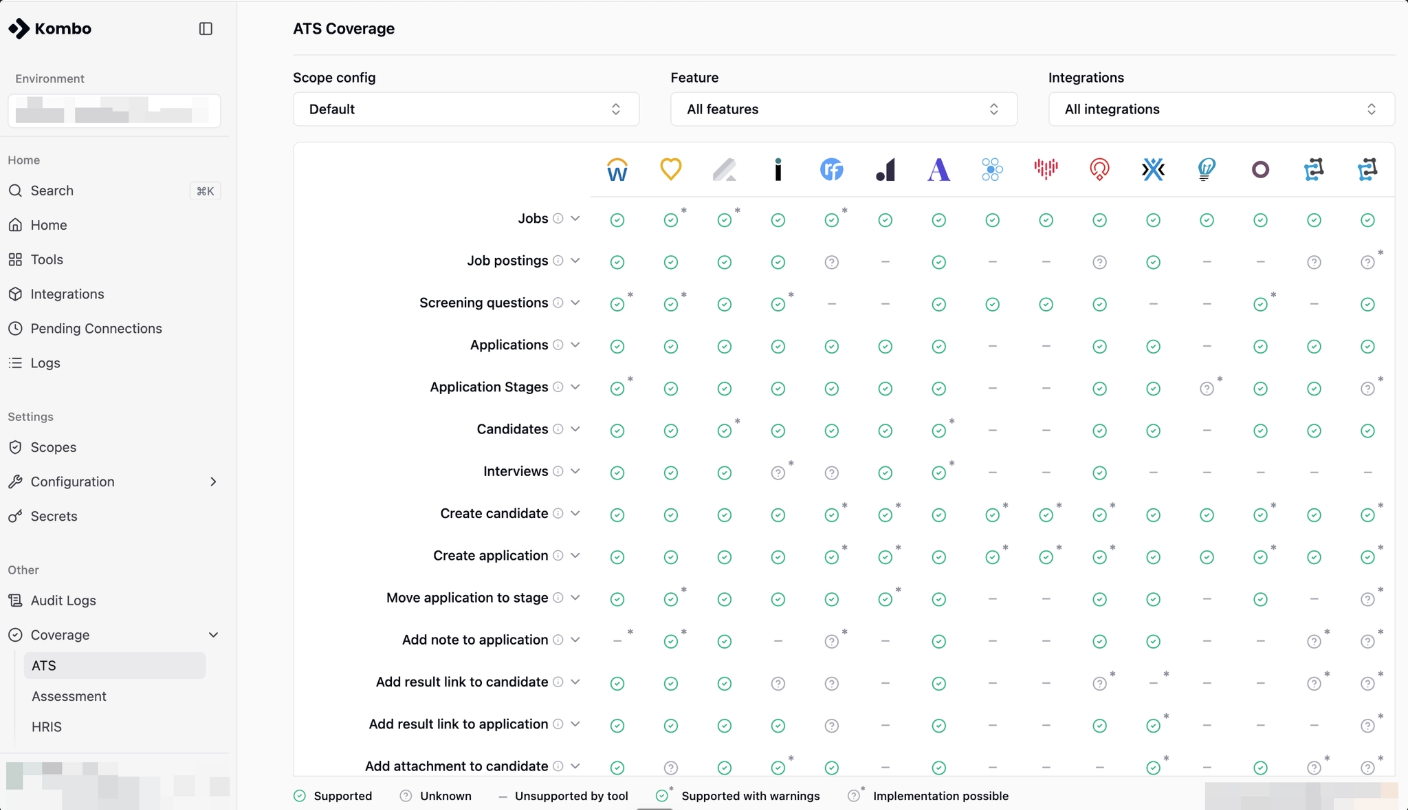The height and width of the screenshot is (810, 1408).
Task: Click the info icon beside Applications
Action: click(x=558, y=345)
